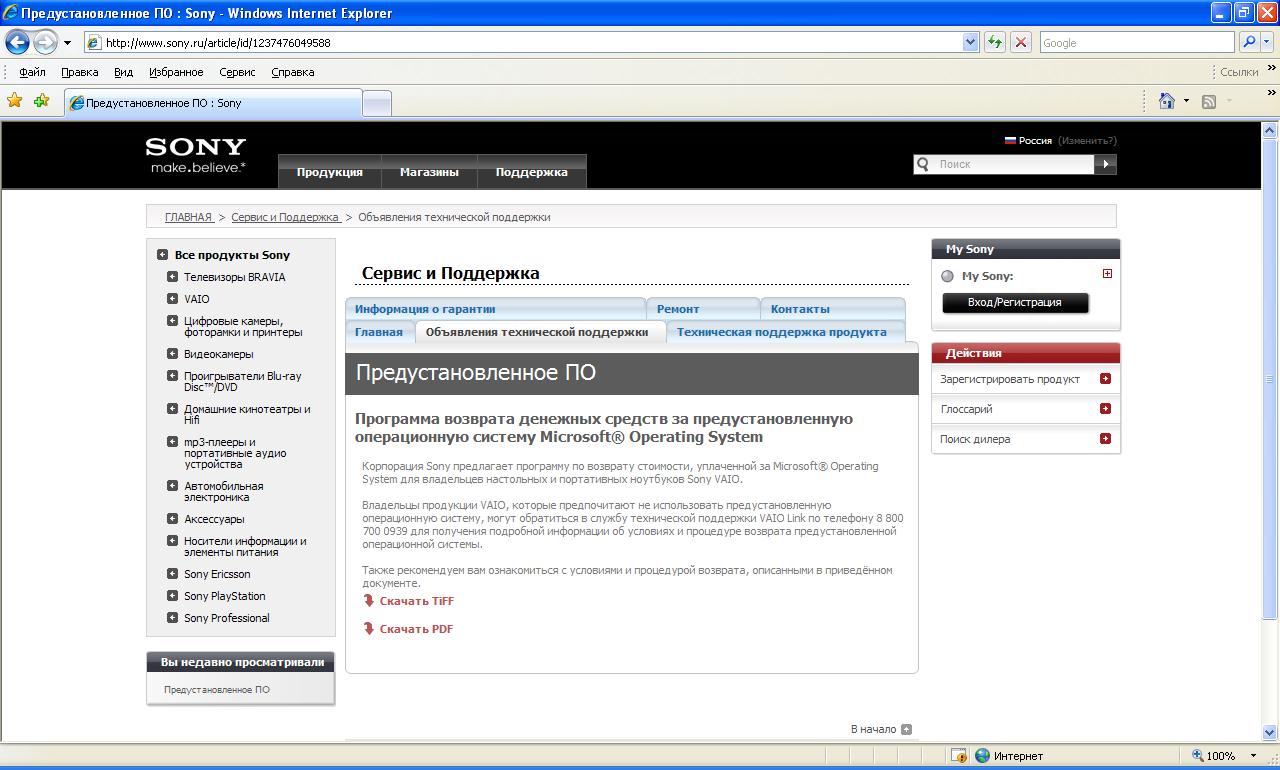Open the recent pages dropdown arrow
The image size is (1280, 770).
67,43
